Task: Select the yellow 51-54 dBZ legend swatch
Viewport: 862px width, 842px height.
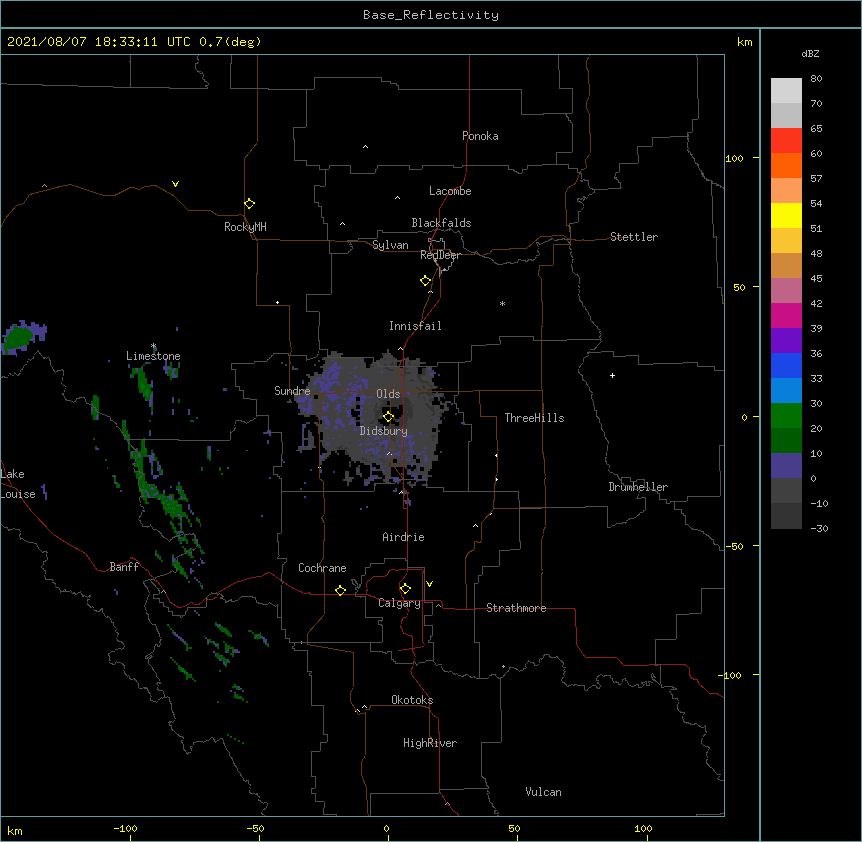Action: (786, 215)
